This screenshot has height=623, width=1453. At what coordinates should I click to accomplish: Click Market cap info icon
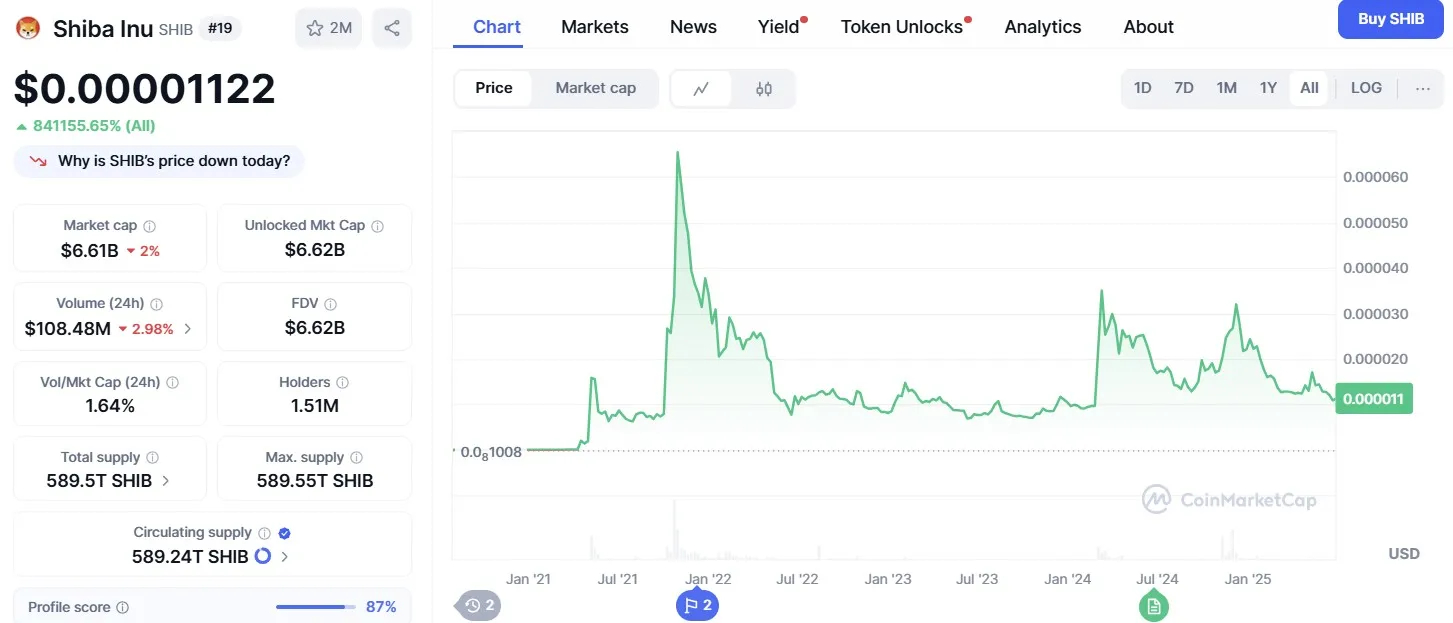click(149, 226)
